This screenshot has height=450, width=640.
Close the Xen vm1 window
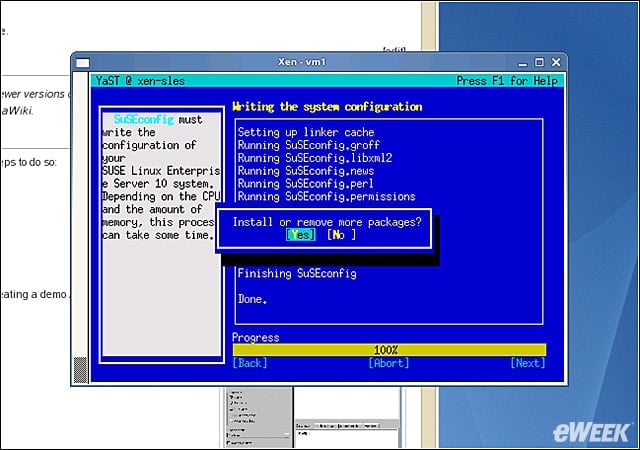point(556,62)
